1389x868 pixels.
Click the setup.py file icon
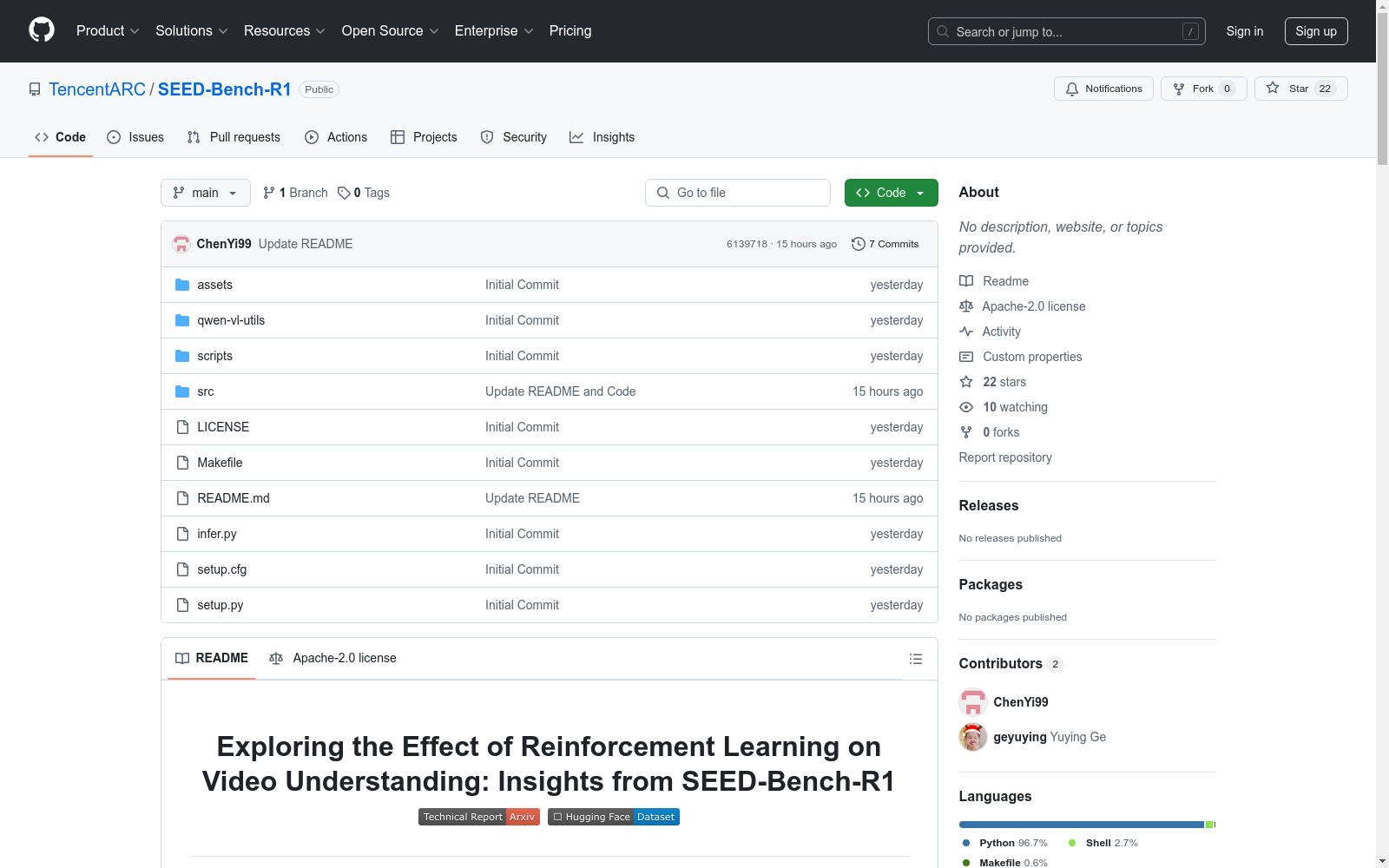click(x=182, y=605)
